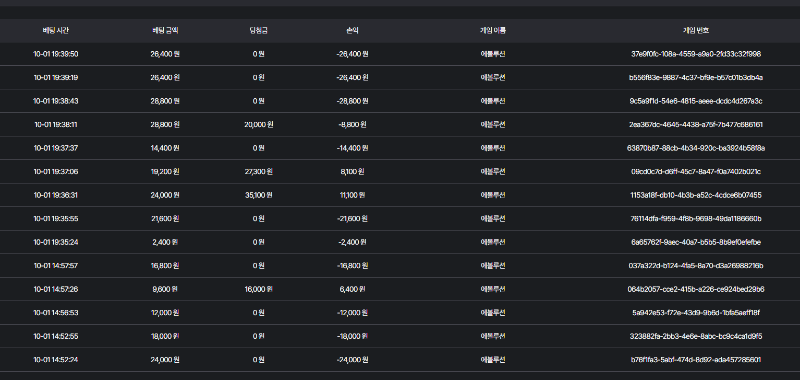Open game ID starting with 037a322d
800x380 pixels.
(696, 266)
